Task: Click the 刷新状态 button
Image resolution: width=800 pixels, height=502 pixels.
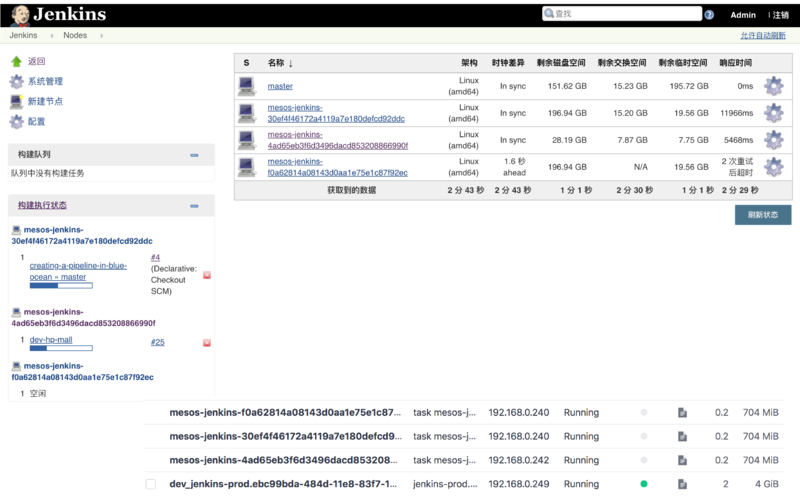Action: [x=763, y=215]
